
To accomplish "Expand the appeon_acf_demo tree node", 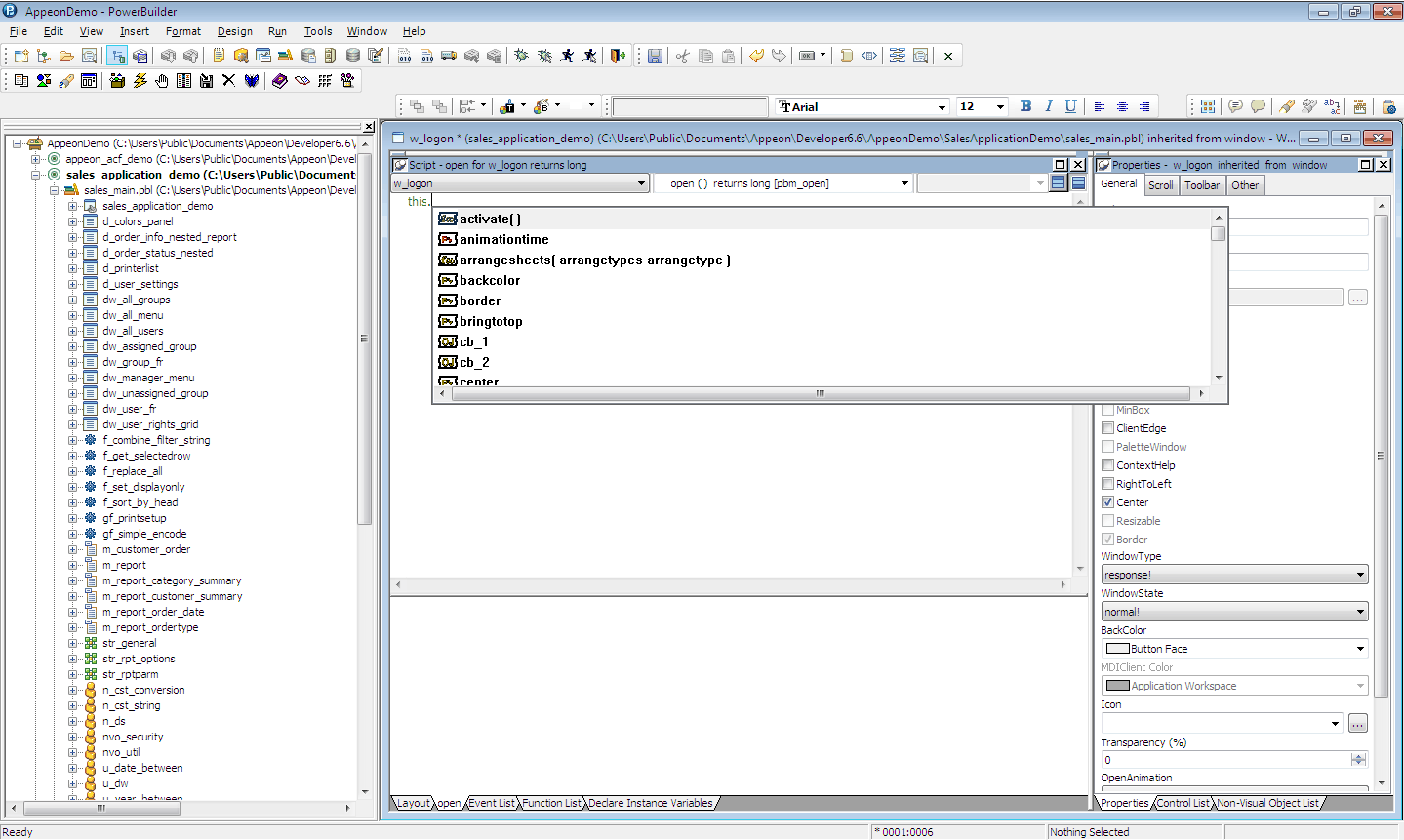I will pos(36,159).
